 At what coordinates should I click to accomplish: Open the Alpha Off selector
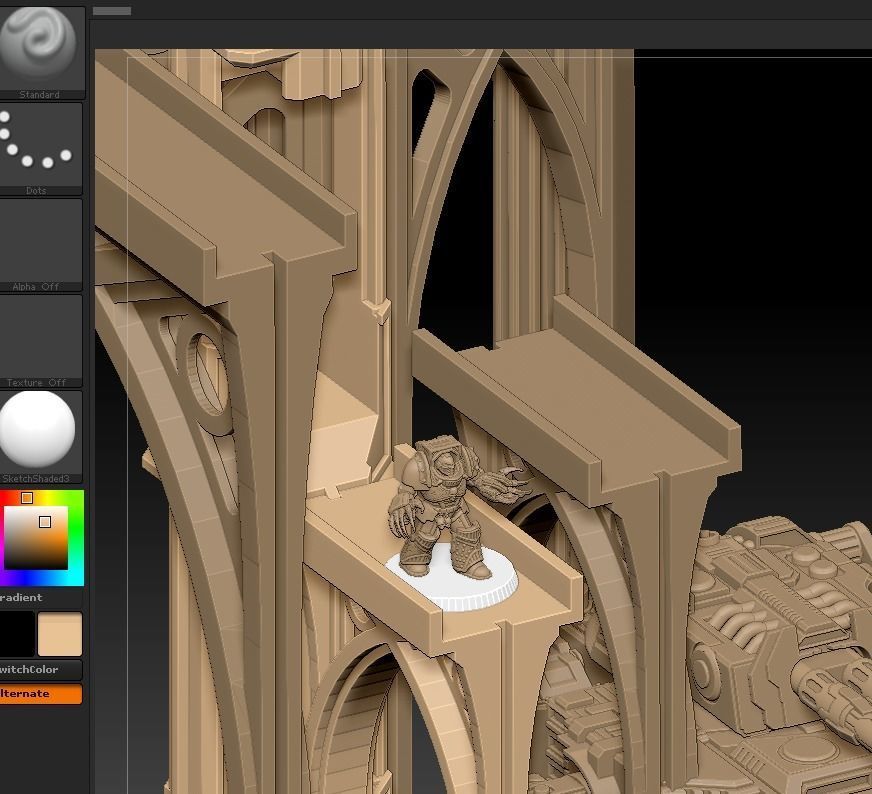(x=40, y=245)
